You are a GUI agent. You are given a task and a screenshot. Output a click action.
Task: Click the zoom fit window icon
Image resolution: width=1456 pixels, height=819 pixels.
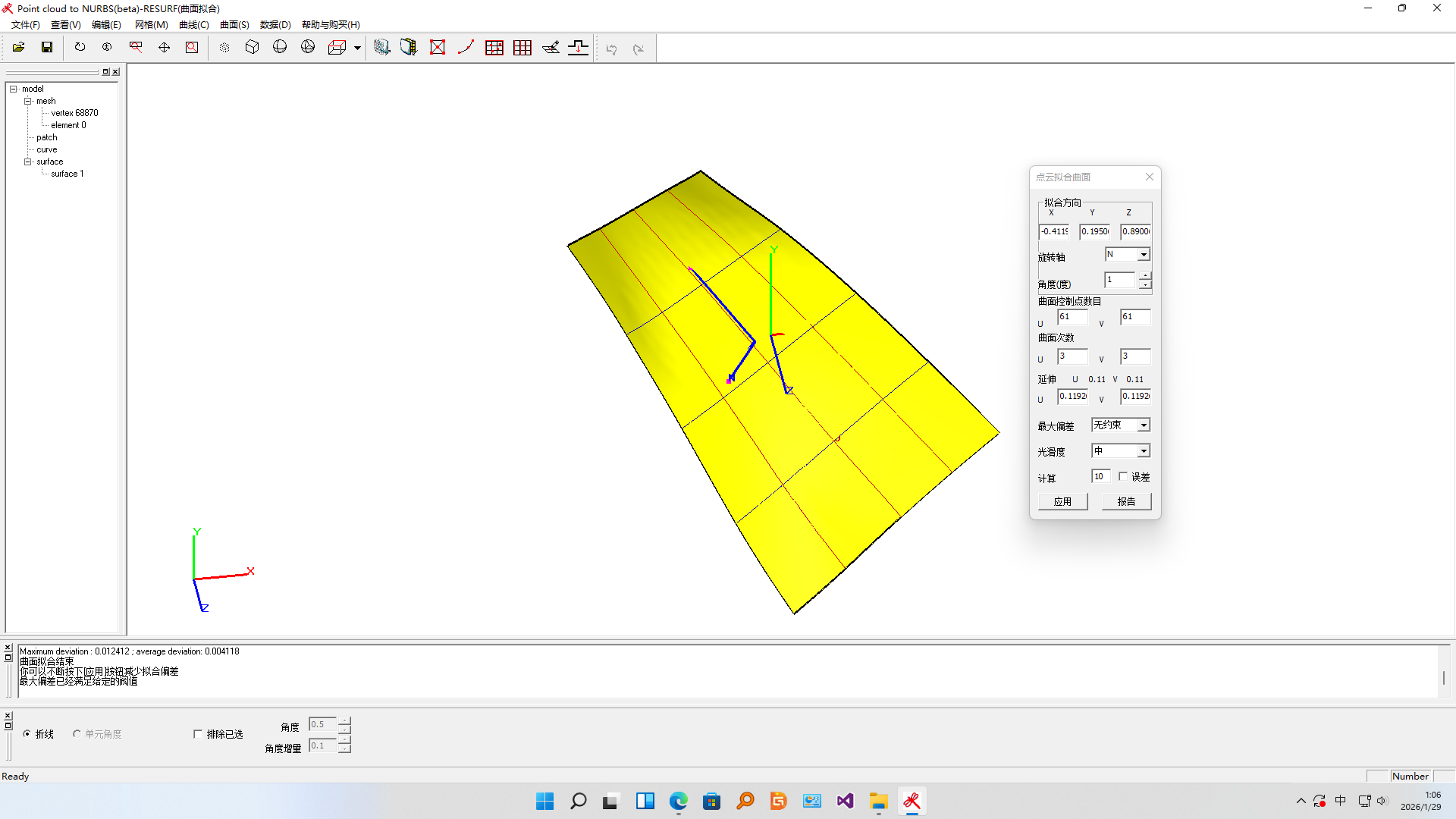(192, 48)
